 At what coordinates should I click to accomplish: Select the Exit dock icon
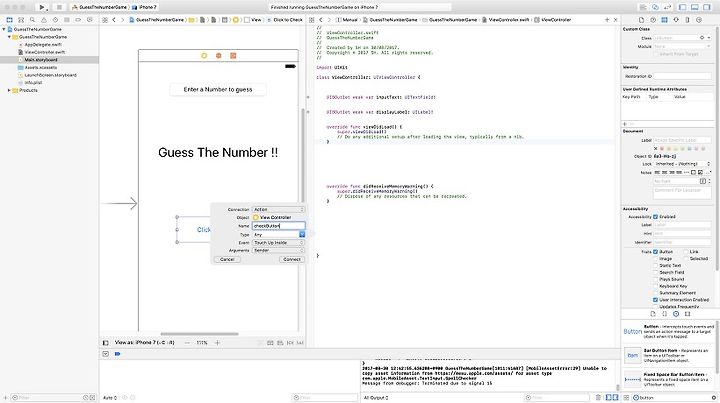click(x=233, y=56)
